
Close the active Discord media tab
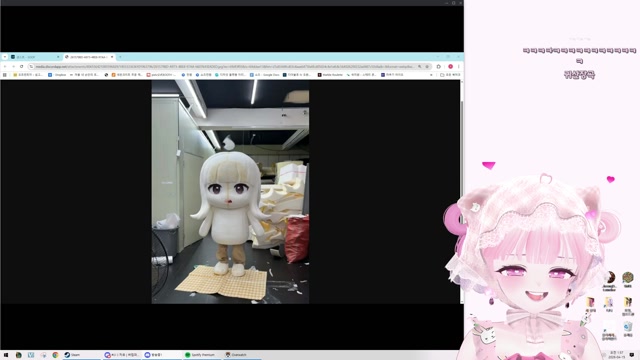112,57
